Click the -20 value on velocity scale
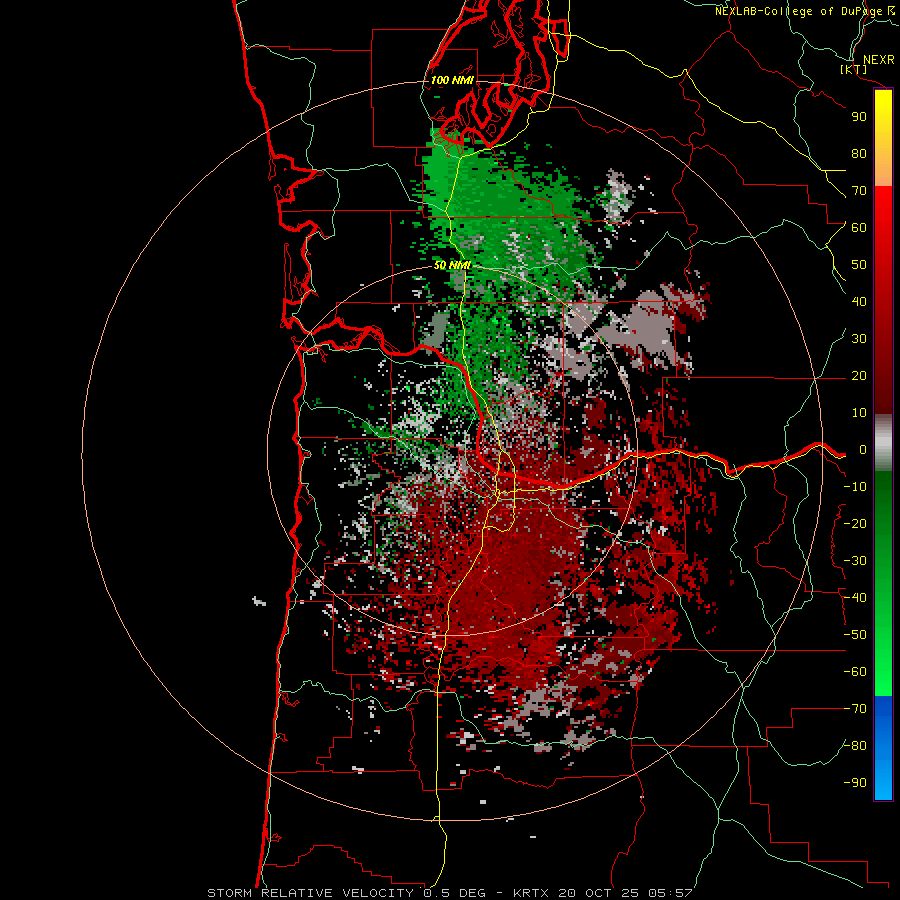900x900 pixels. pos(855,523)
